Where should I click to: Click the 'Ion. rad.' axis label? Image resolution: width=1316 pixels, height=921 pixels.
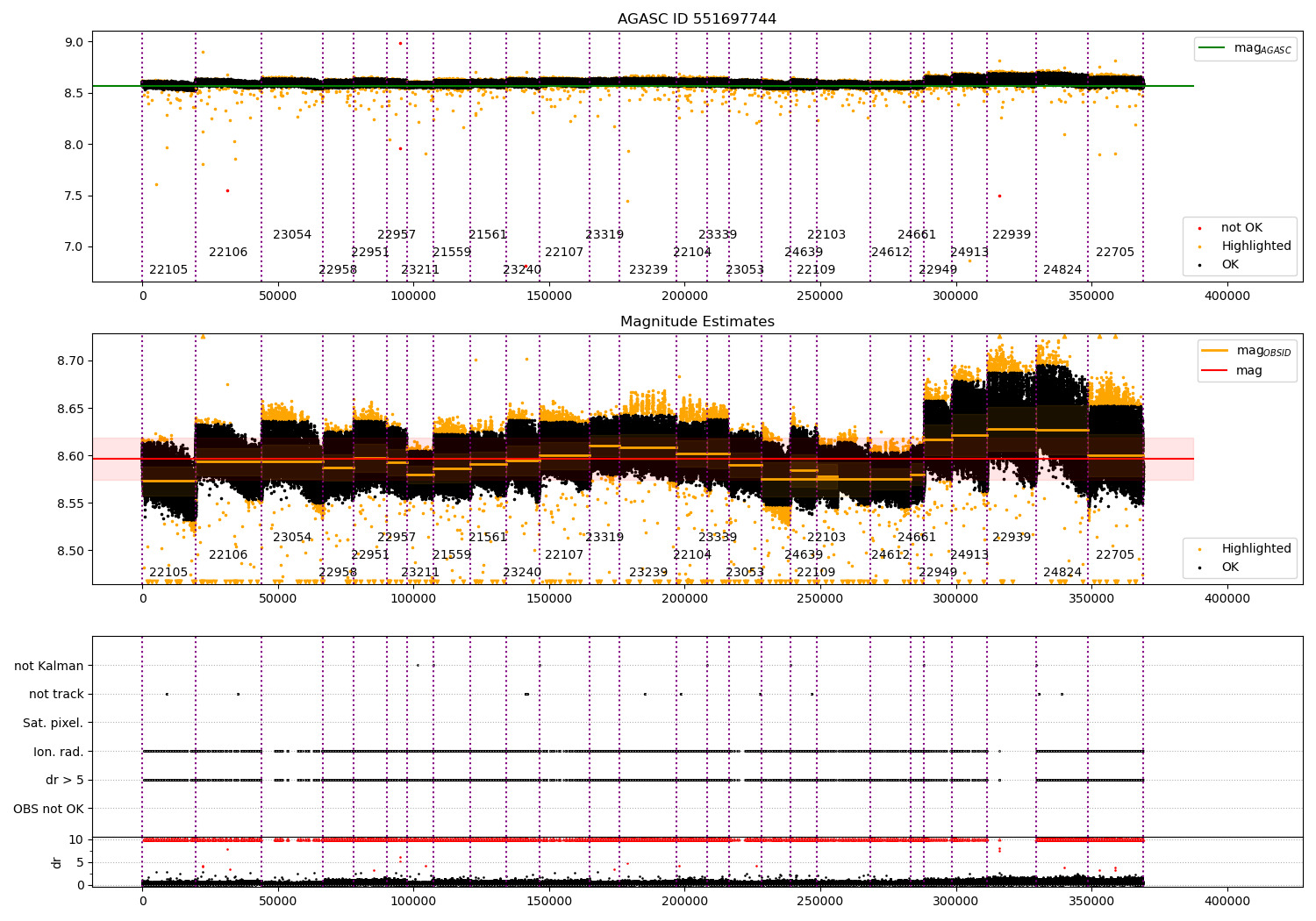coord(59,752)
